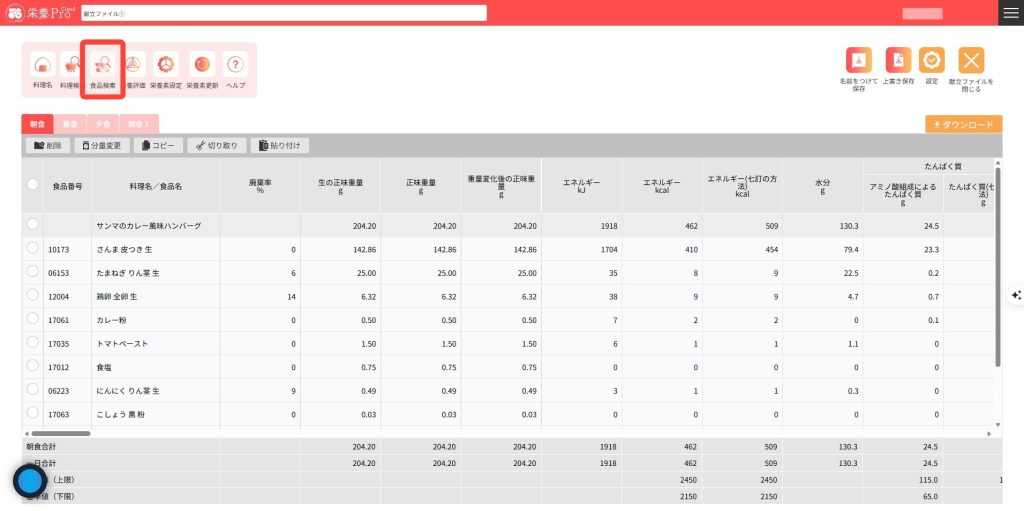Switch to the 間食1 snack tab
1024x511 pixels.
[138, 125]
